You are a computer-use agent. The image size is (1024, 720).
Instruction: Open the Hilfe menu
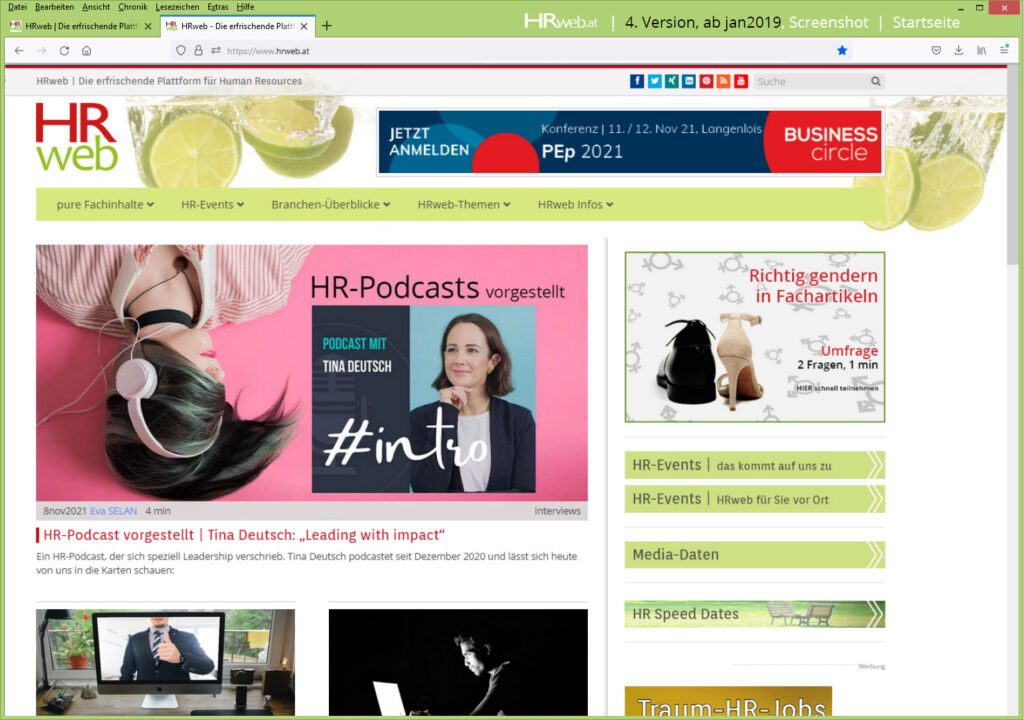245,7
